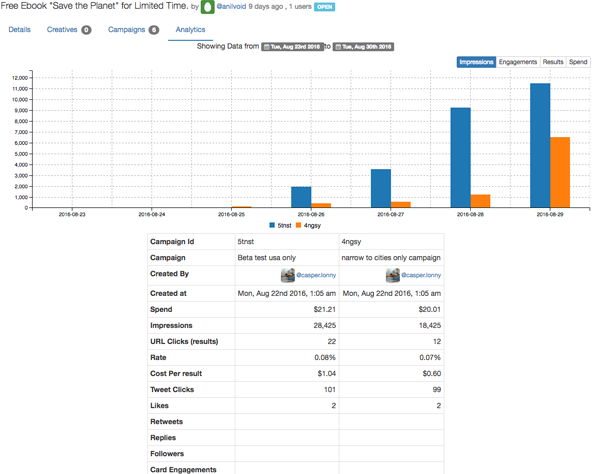Image resolution: width=600 pixels, height=474 pixels.
Task: Click the Campaigns count badge
Action: pos(153,30)
